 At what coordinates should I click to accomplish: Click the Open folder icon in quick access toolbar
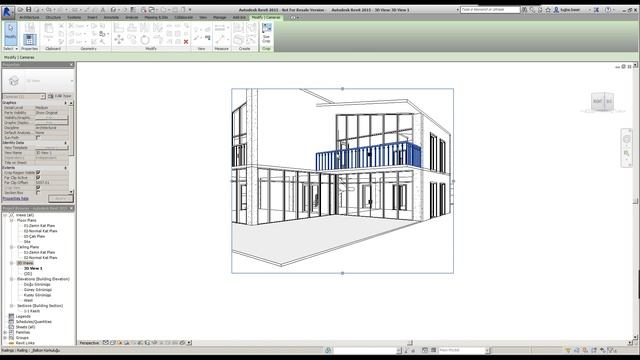tap(20, 10)
